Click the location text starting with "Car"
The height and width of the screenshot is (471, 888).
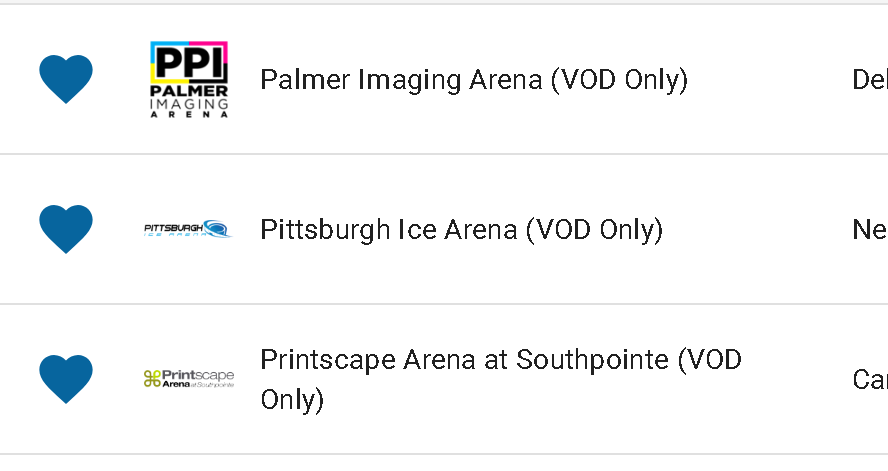coord(870,380)
